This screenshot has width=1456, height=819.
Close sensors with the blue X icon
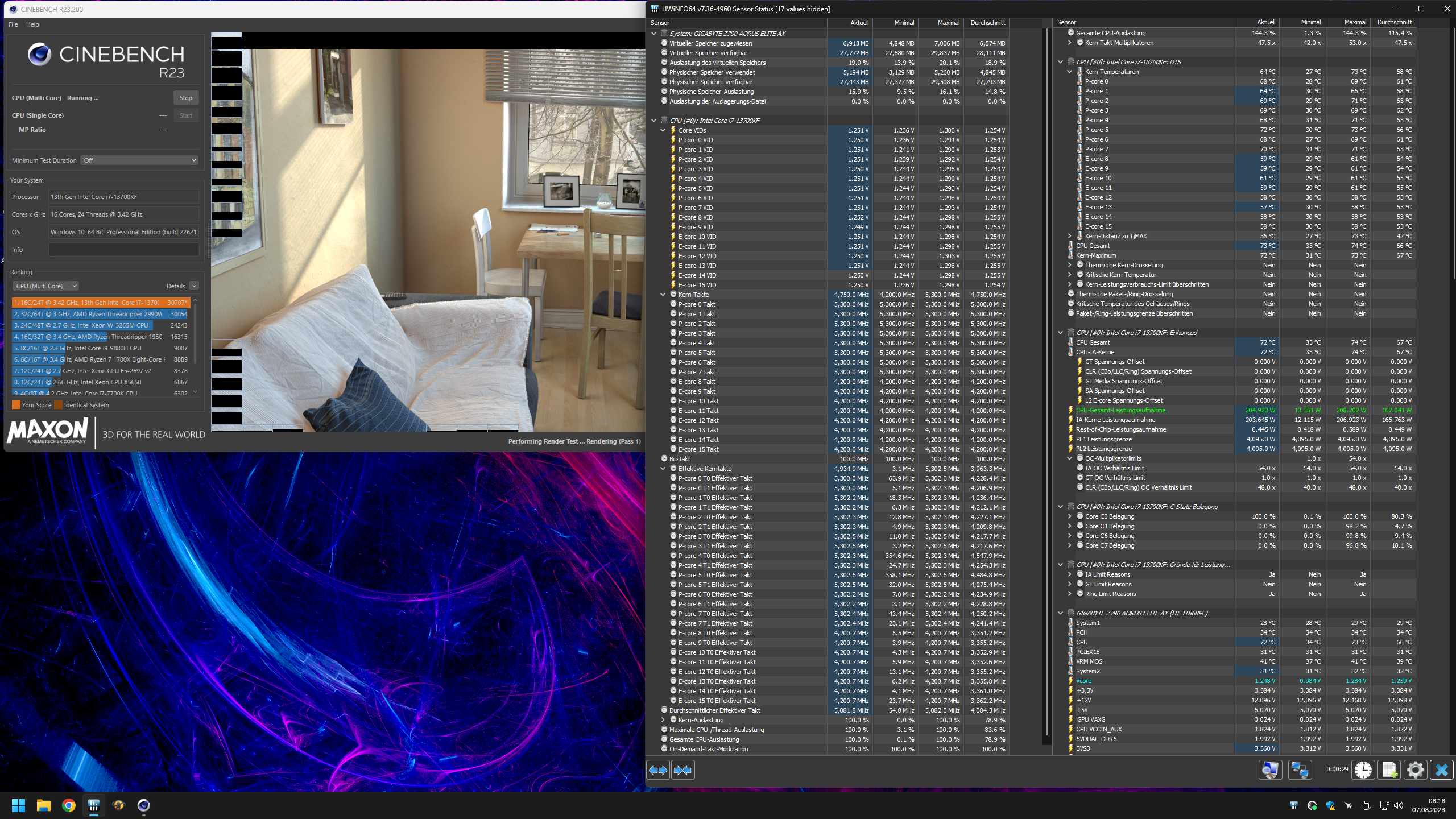click(1441, 770)
